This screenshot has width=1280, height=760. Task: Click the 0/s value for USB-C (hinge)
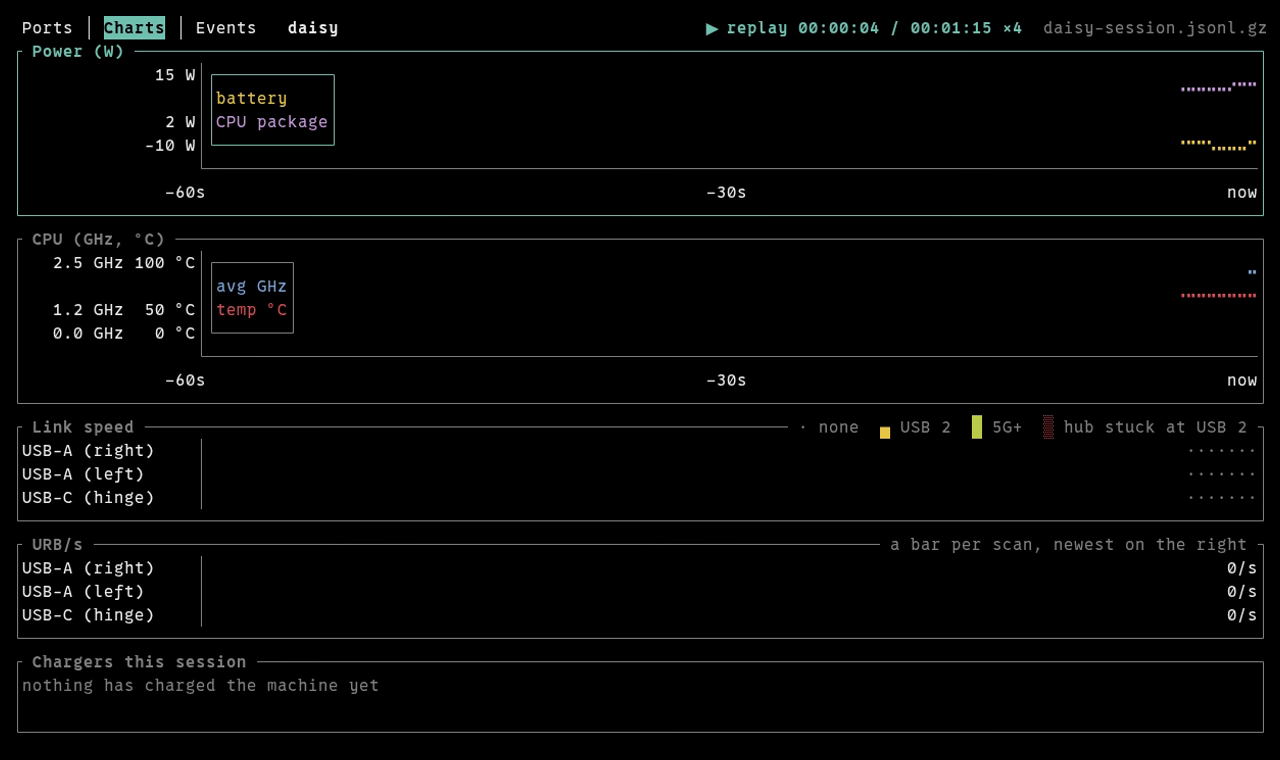click(x=1242, y=615)
